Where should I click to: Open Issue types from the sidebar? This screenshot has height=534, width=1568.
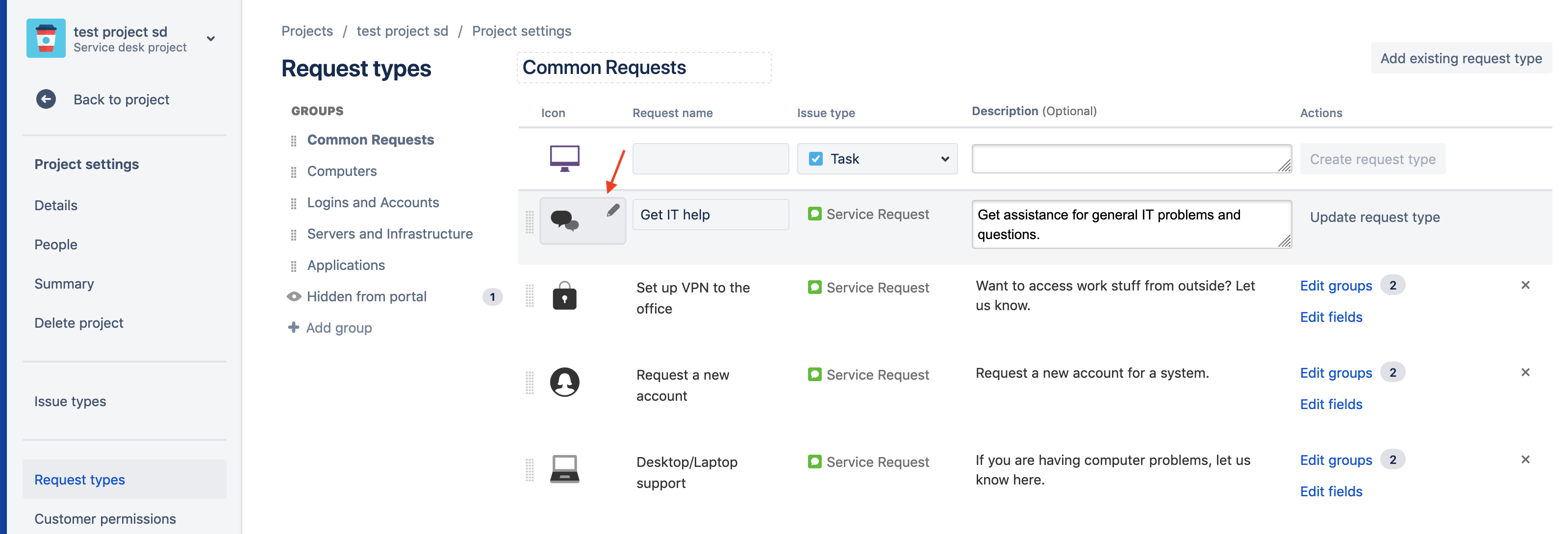(x=70, y=401)
